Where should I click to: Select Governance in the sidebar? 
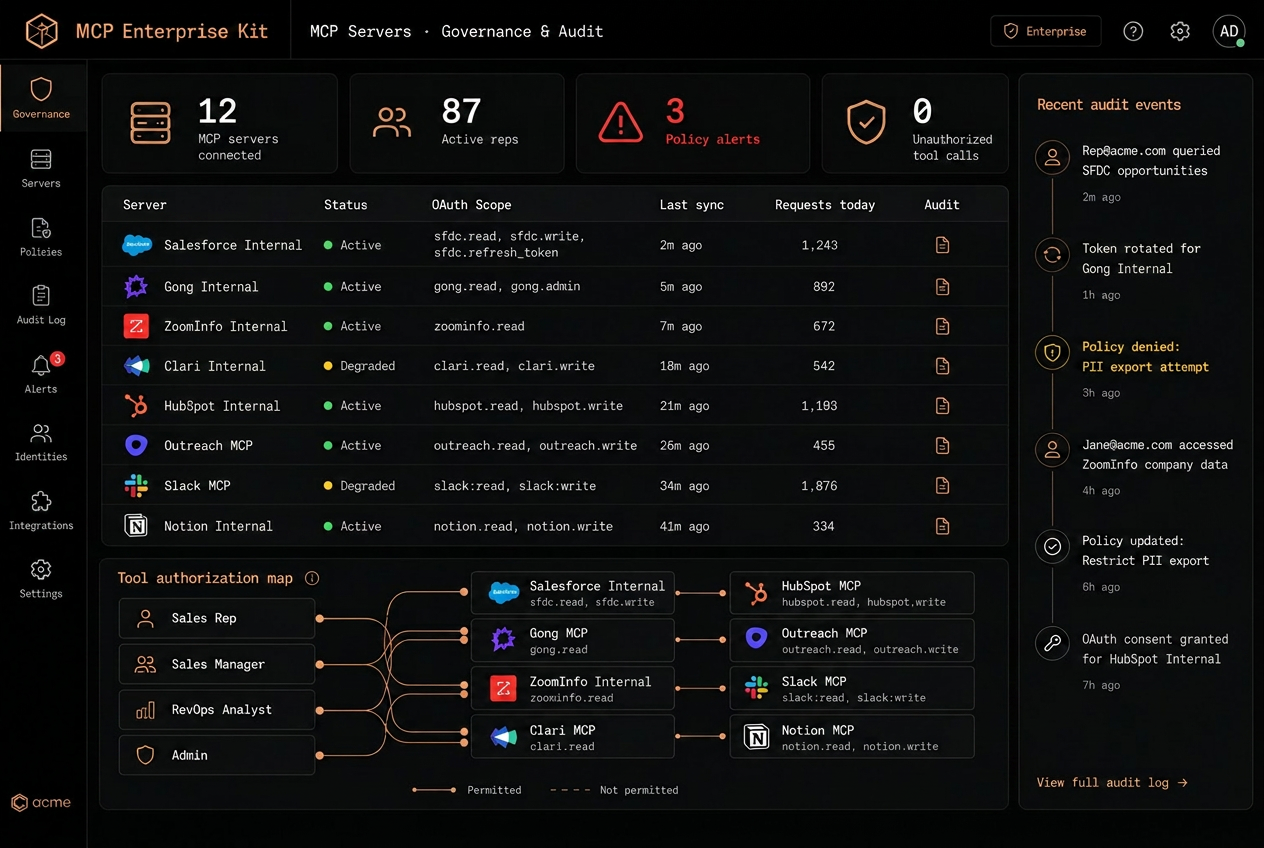[x=42, y=98]
